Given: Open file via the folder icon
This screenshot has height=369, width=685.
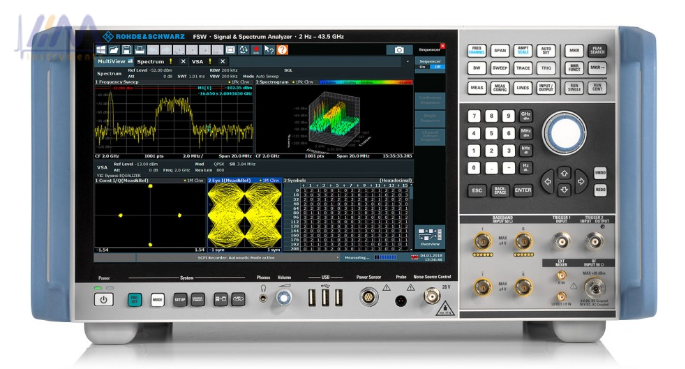Looking at the screenshot, I should pyautogui.click(x=114, y=50).
